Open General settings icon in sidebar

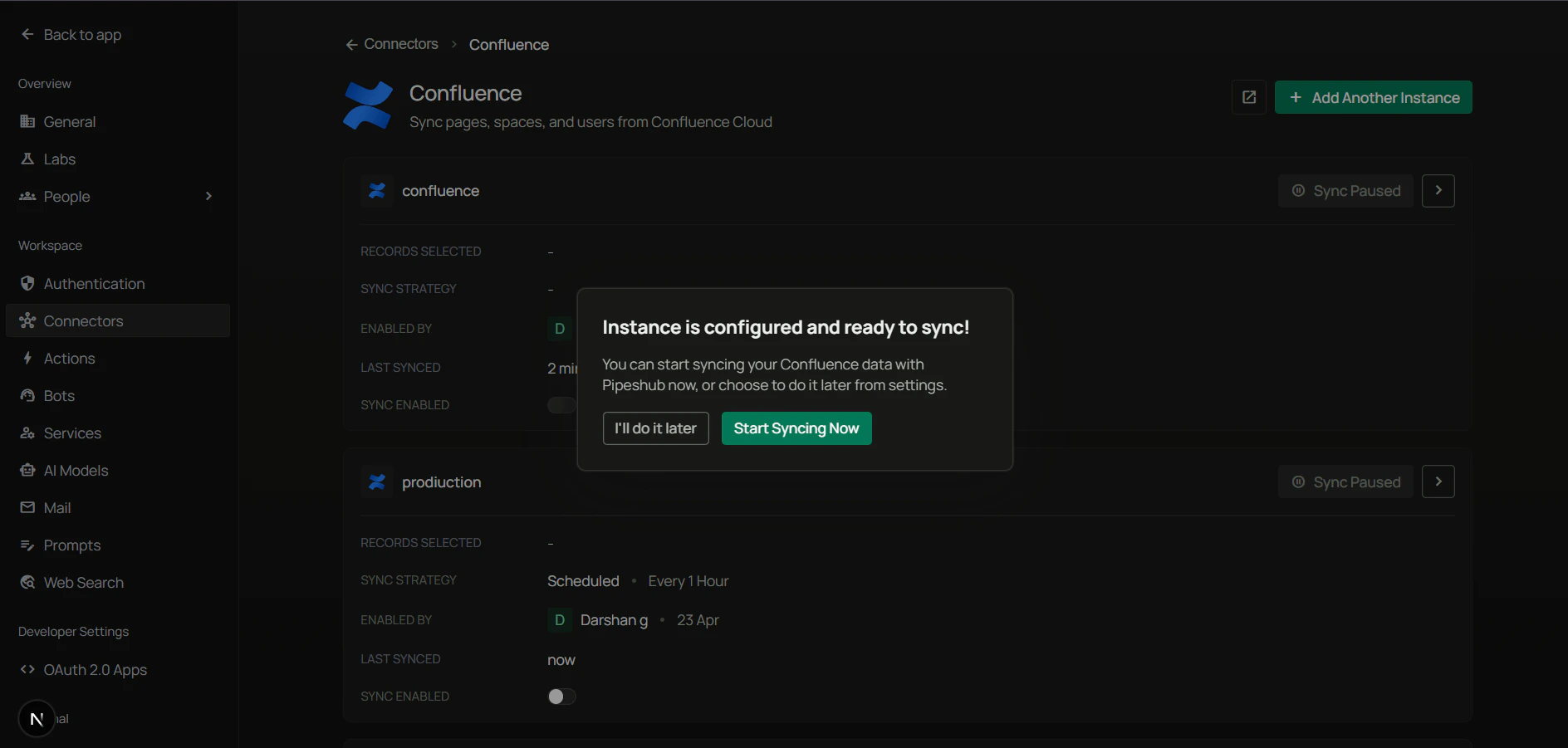pos(27,121)
